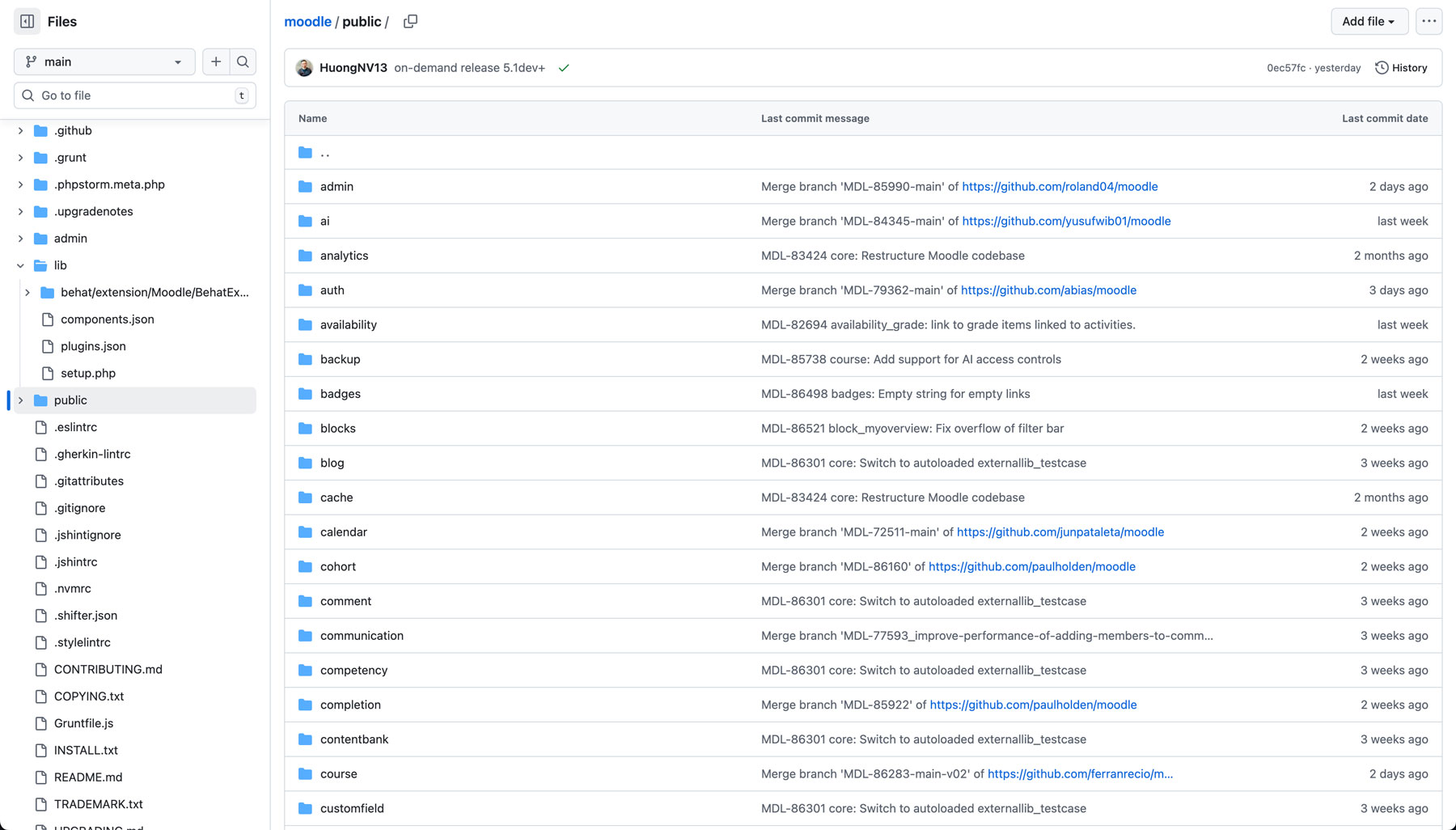
Task: Click file icon beside COPYING.txt
Action: (41, 697)
